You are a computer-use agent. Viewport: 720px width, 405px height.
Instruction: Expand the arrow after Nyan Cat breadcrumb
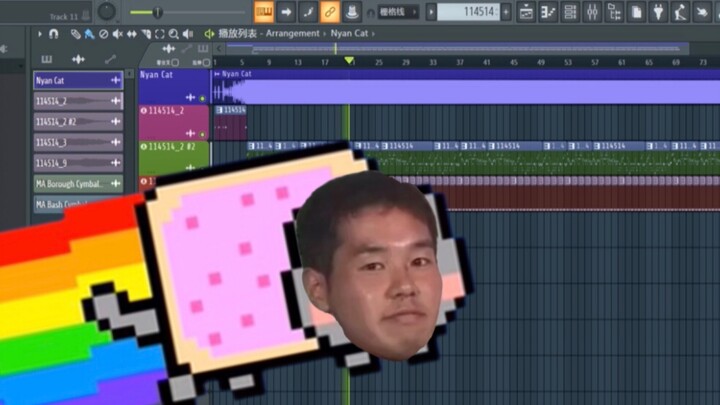373,34
